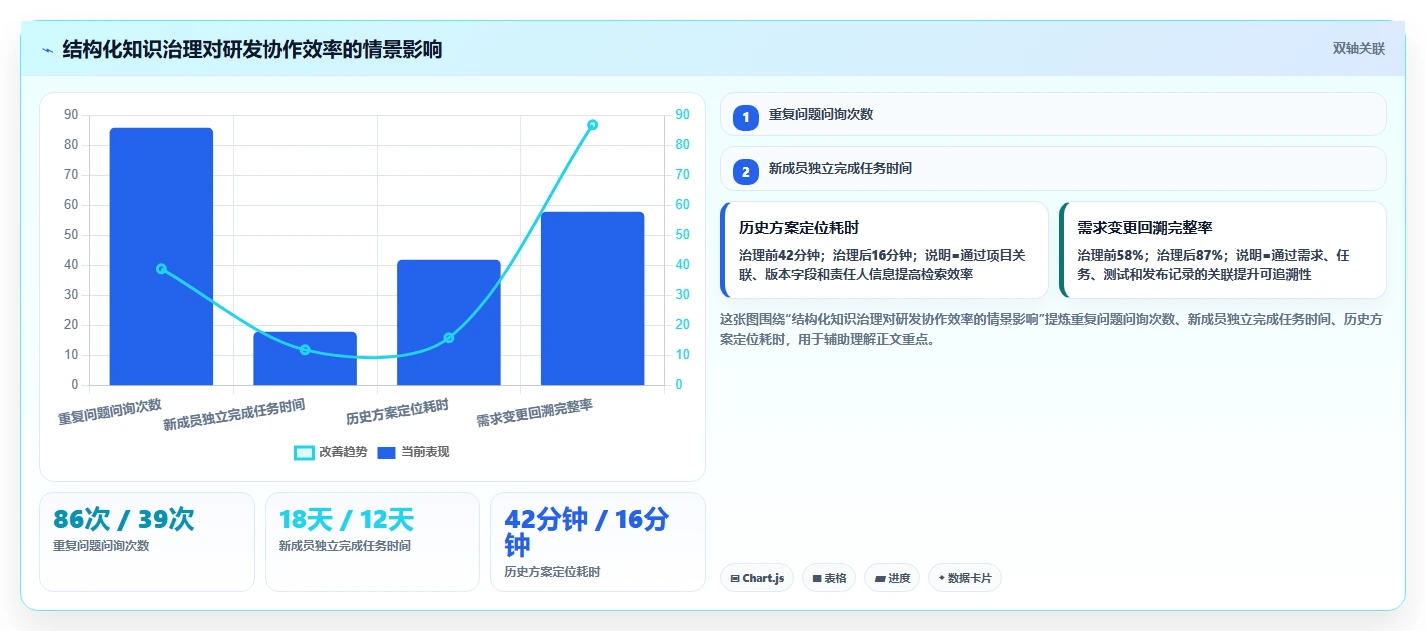1426x631 pixels.
Task: Click the bar for 历史方案定位耗时
Action: pyautogui.click(x=449, y=322)
